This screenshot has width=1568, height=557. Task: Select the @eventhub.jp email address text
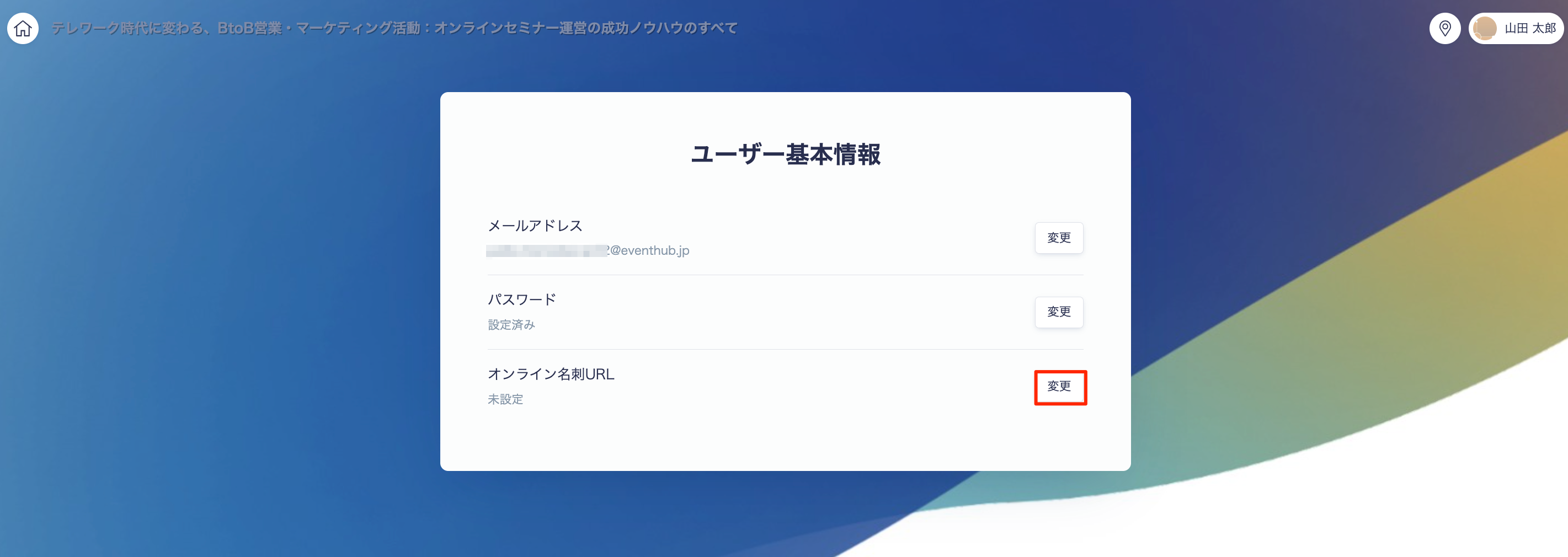click(x=649, y=250)
